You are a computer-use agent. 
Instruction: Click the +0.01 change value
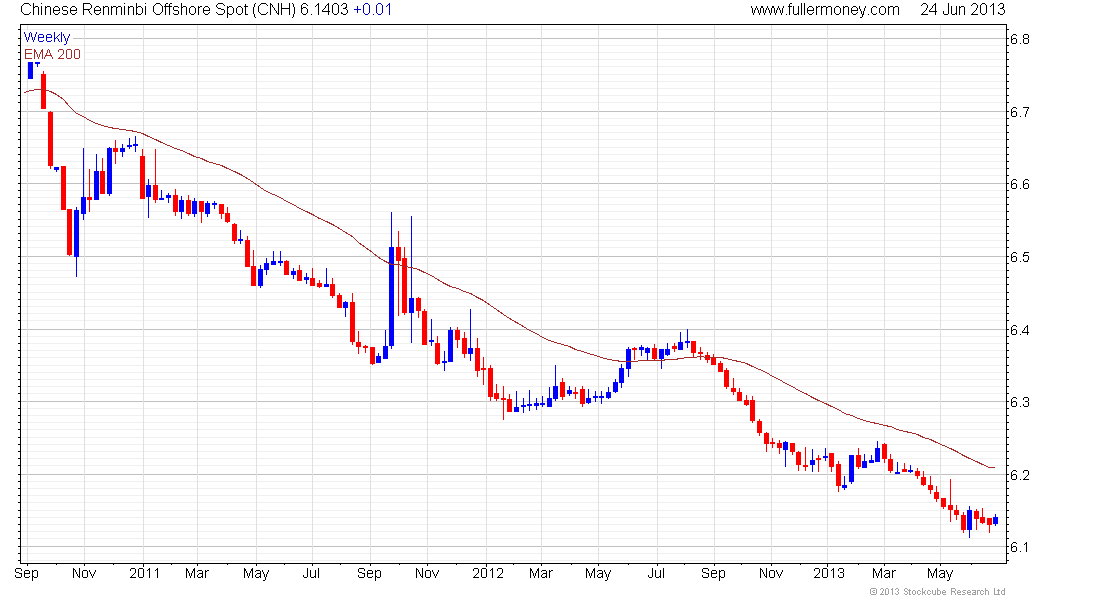[373, 10]
